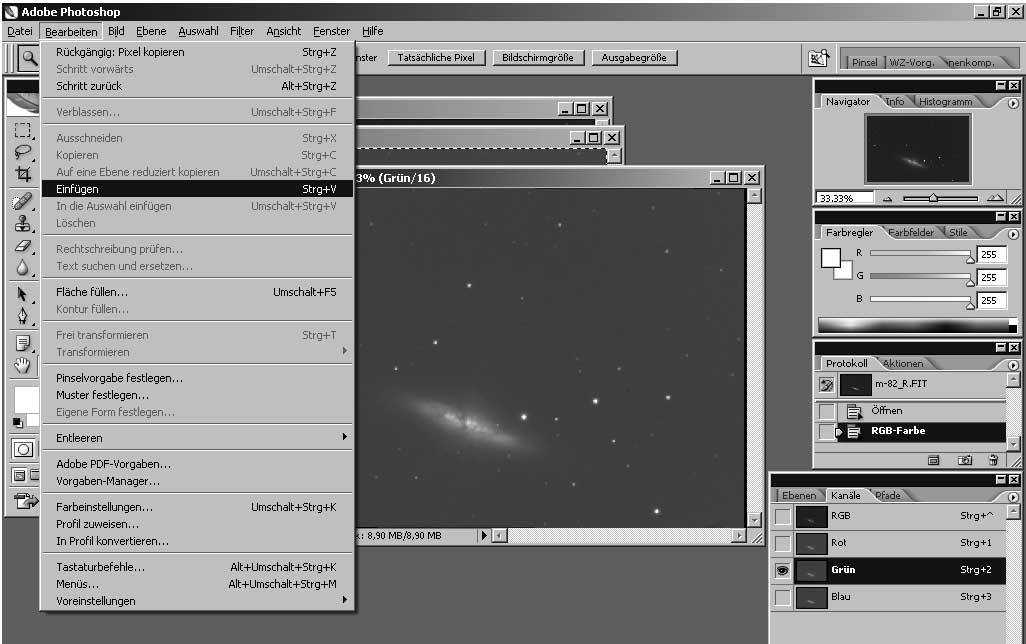The image size is (1026, 644).
Task: Click Navigator zoom in icon
Action: (x=995, y=198)
